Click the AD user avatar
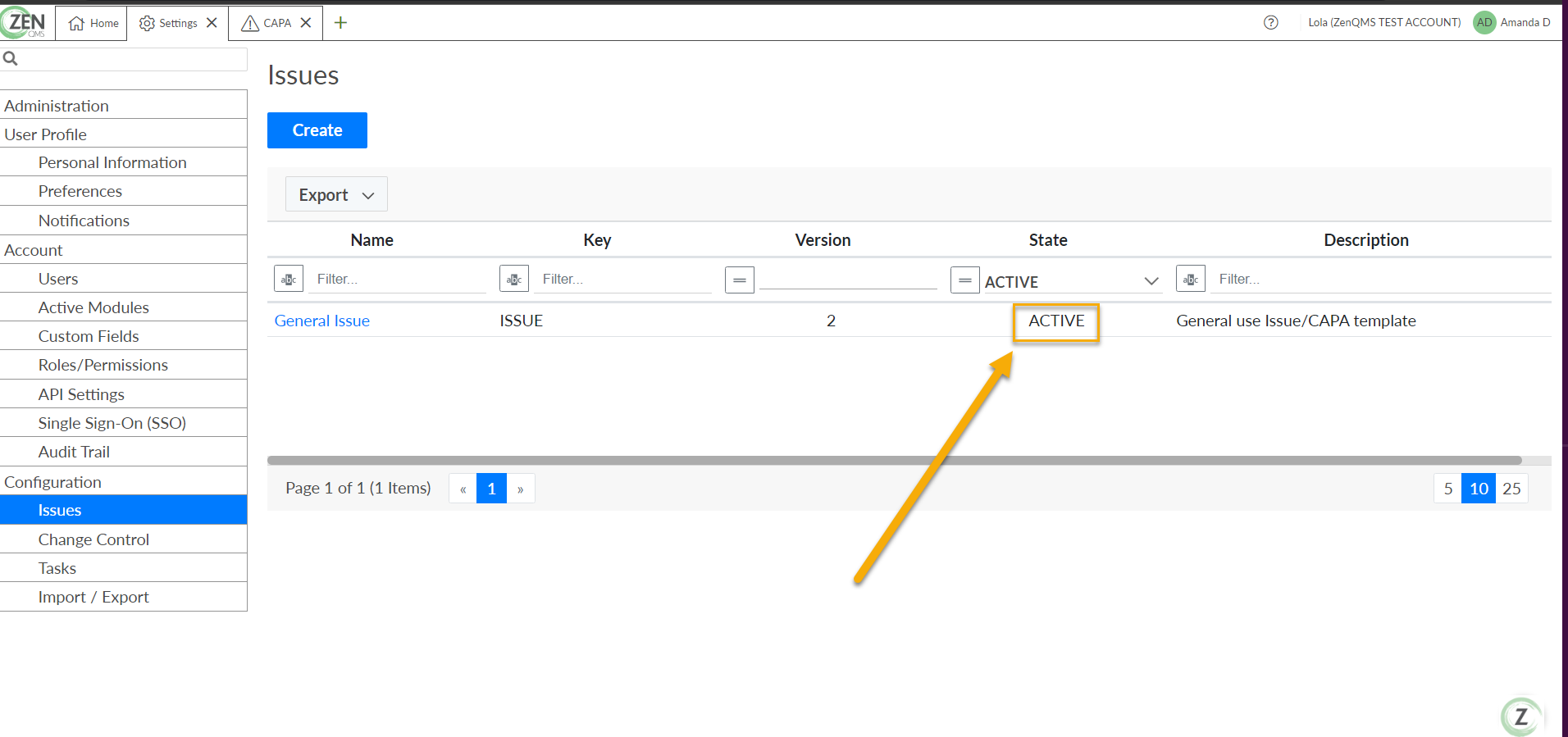The height and width of the screenshot is (737, 1568). (x=1484, y=23)
